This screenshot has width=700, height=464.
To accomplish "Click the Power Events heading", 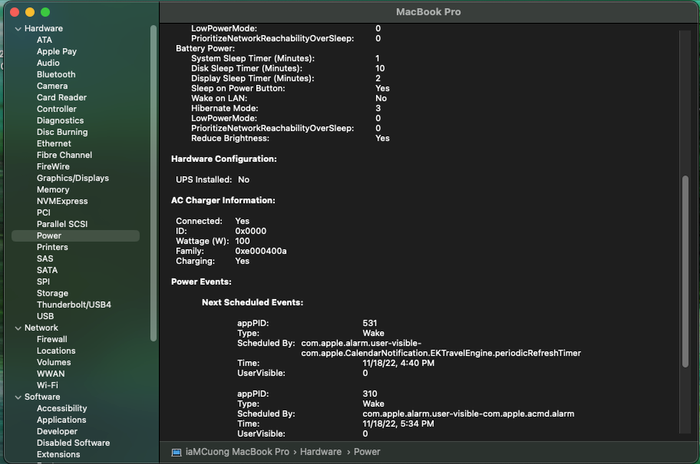I will point(201,282).
